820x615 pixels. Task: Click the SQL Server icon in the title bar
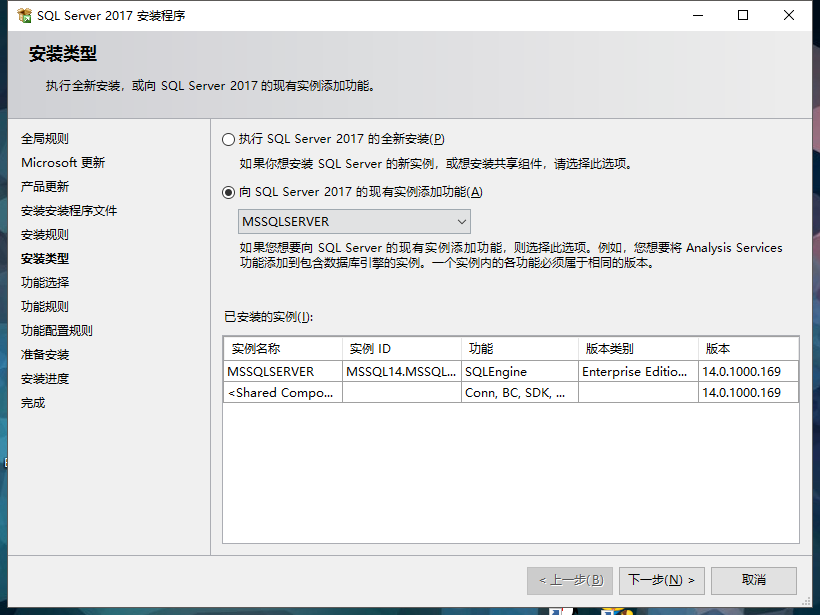(20, 15)
